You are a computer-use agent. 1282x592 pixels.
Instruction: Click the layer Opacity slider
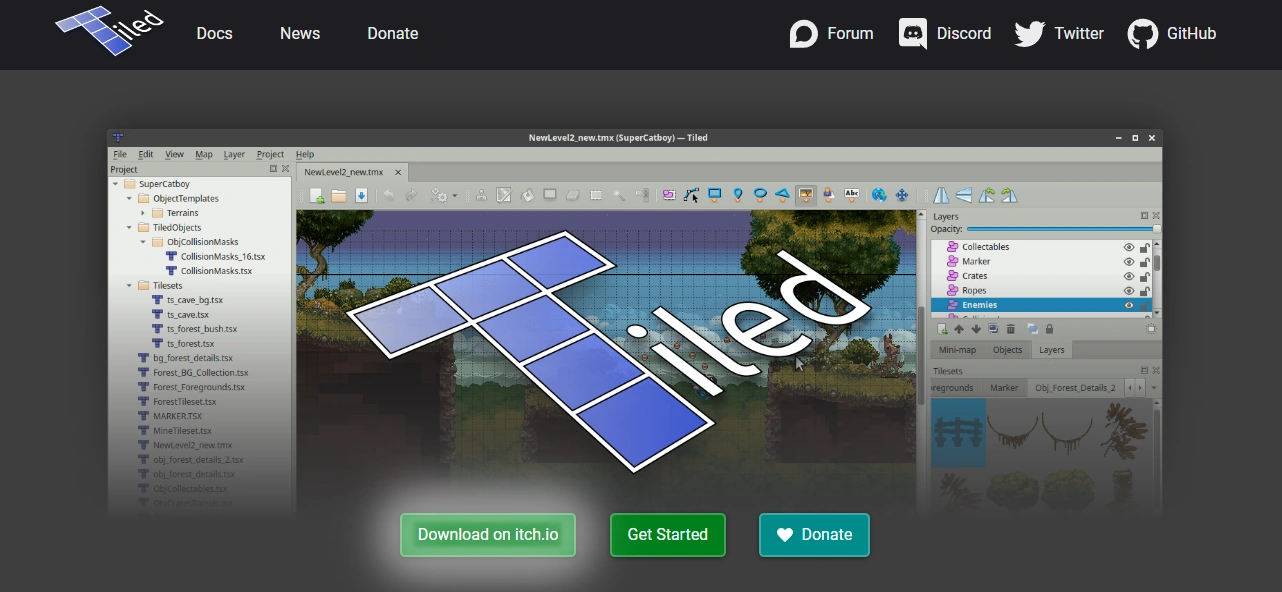[1063, 229]
